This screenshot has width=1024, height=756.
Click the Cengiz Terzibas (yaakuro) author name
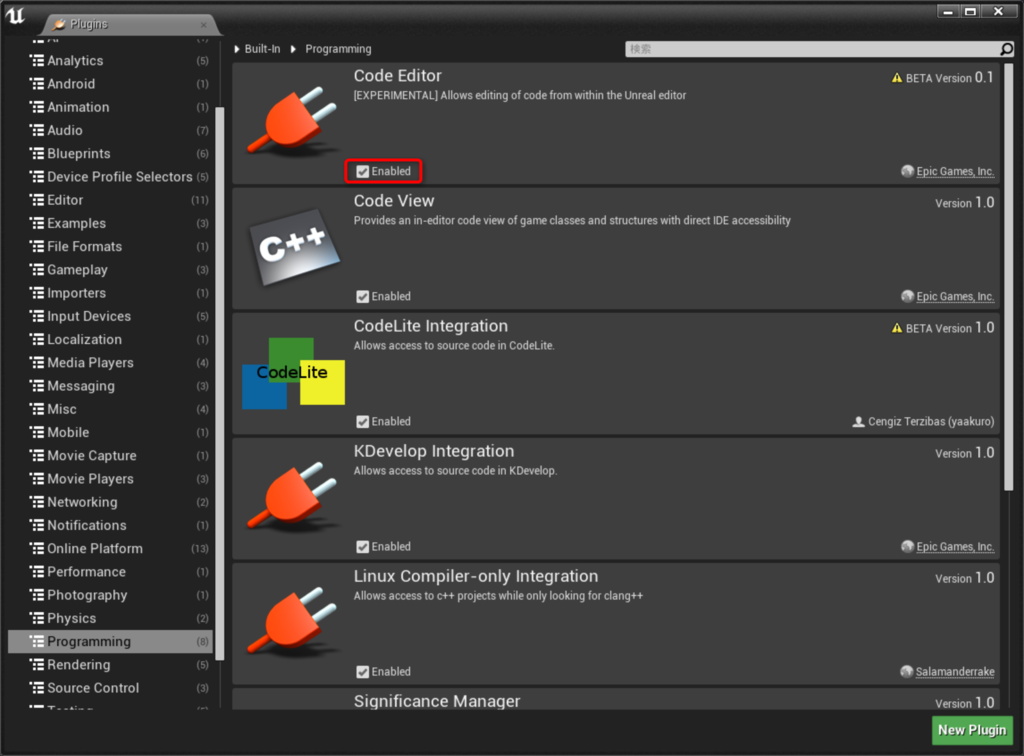click(931, 422)
